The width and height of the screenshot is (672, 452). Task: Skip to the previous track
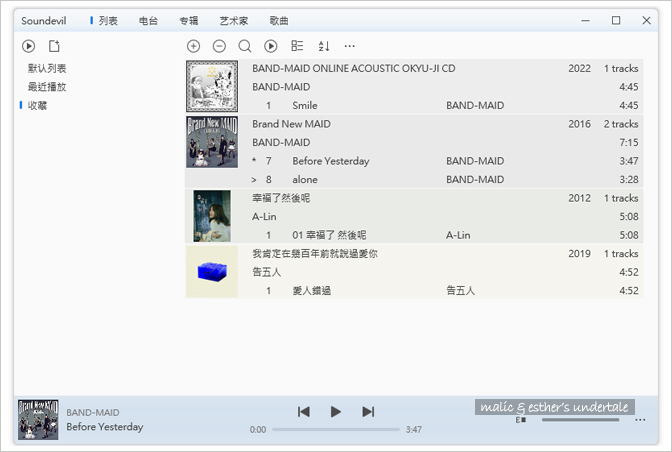[x=303, y=412]
